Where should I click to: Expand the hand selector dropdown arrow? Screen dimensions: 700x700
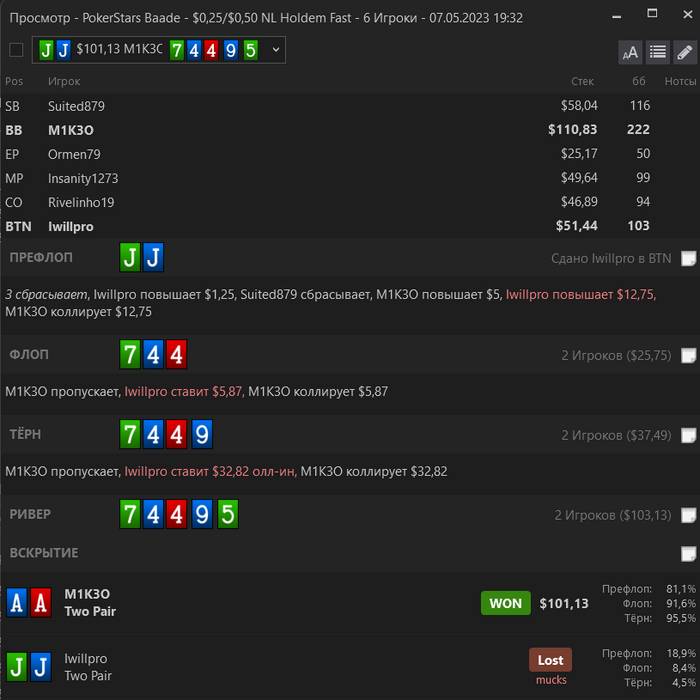pos(276,50)
